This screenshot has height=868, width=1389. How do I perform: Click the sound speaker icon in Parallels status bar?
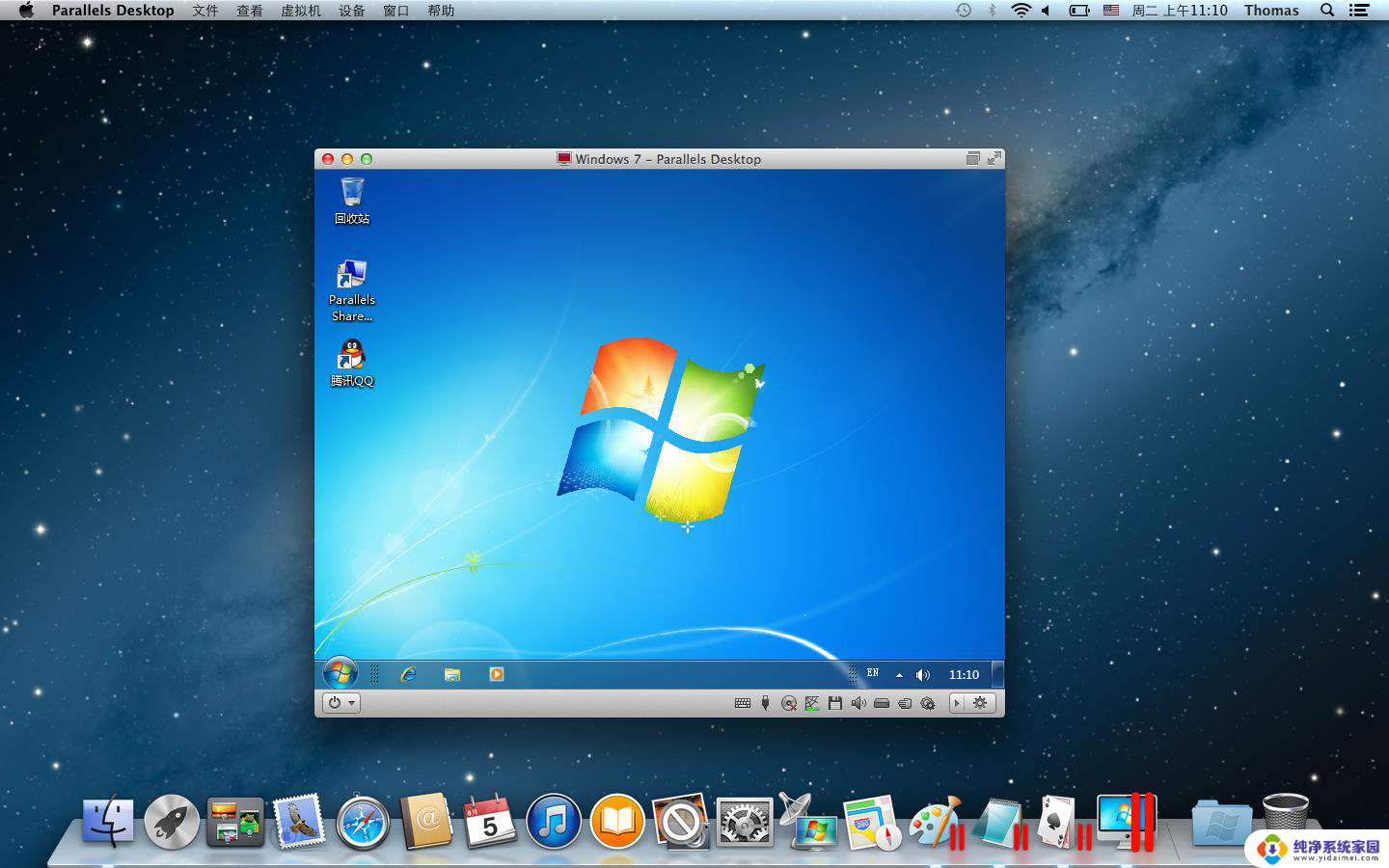(x=858, y=703)
